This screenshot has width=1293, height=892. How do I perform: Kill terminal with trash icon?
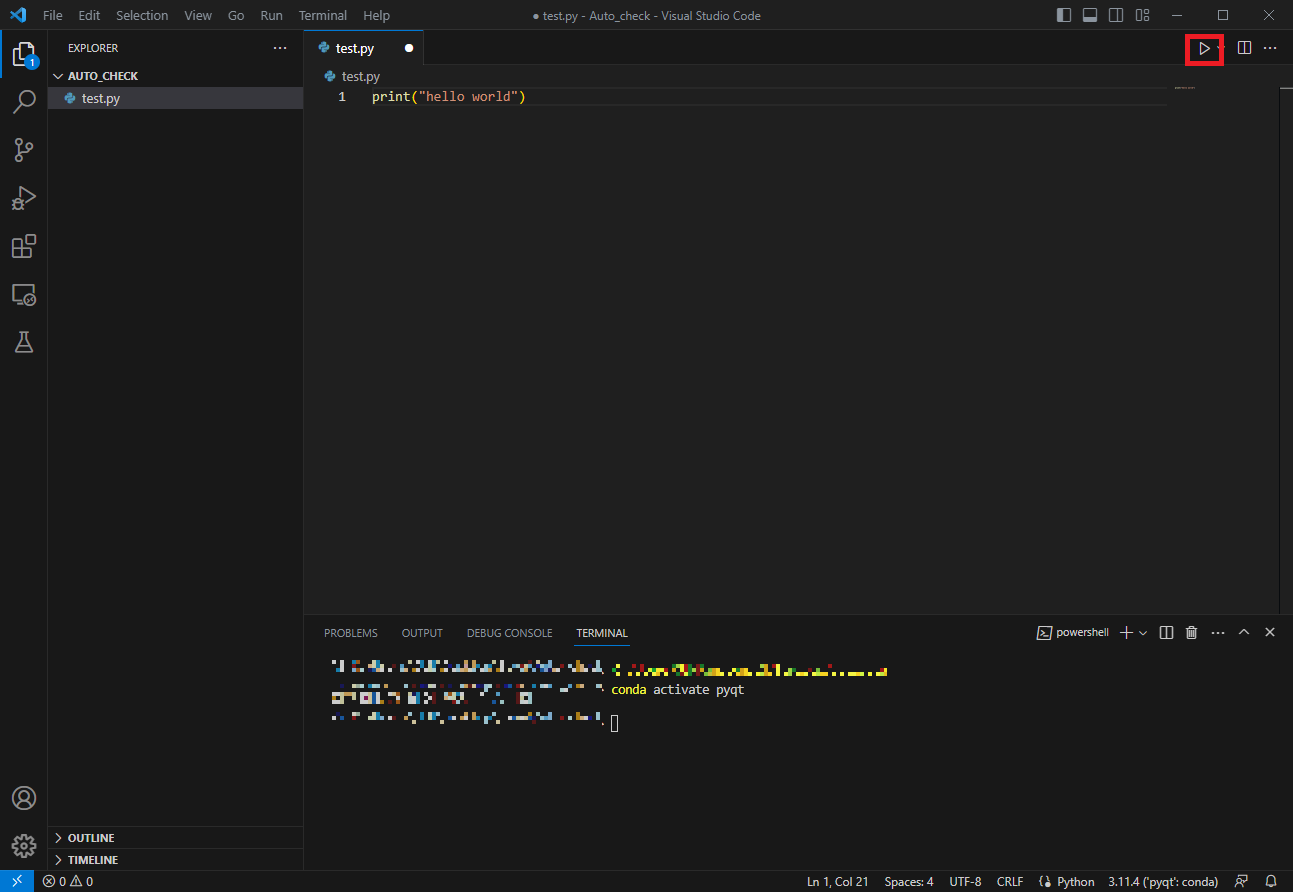pos(1191,633)
